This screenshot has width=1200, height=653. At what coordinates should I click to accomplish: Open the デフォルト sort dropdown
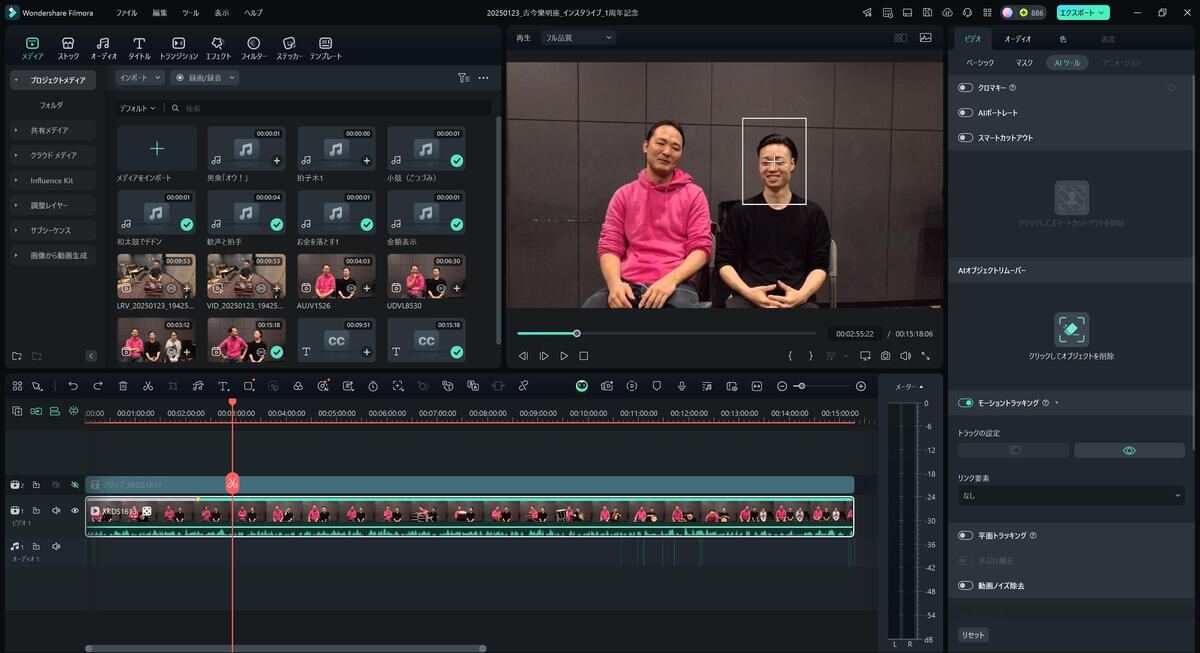(138, 108)
